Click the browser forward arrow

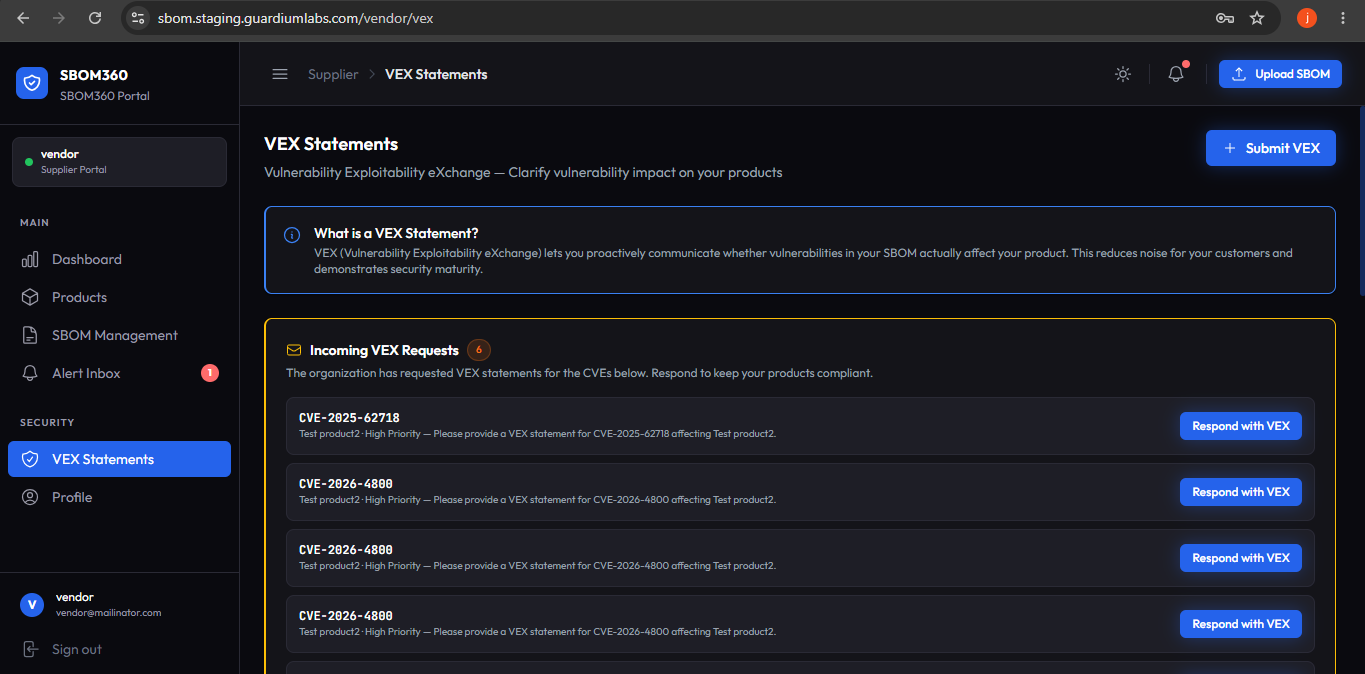(59, 18)
